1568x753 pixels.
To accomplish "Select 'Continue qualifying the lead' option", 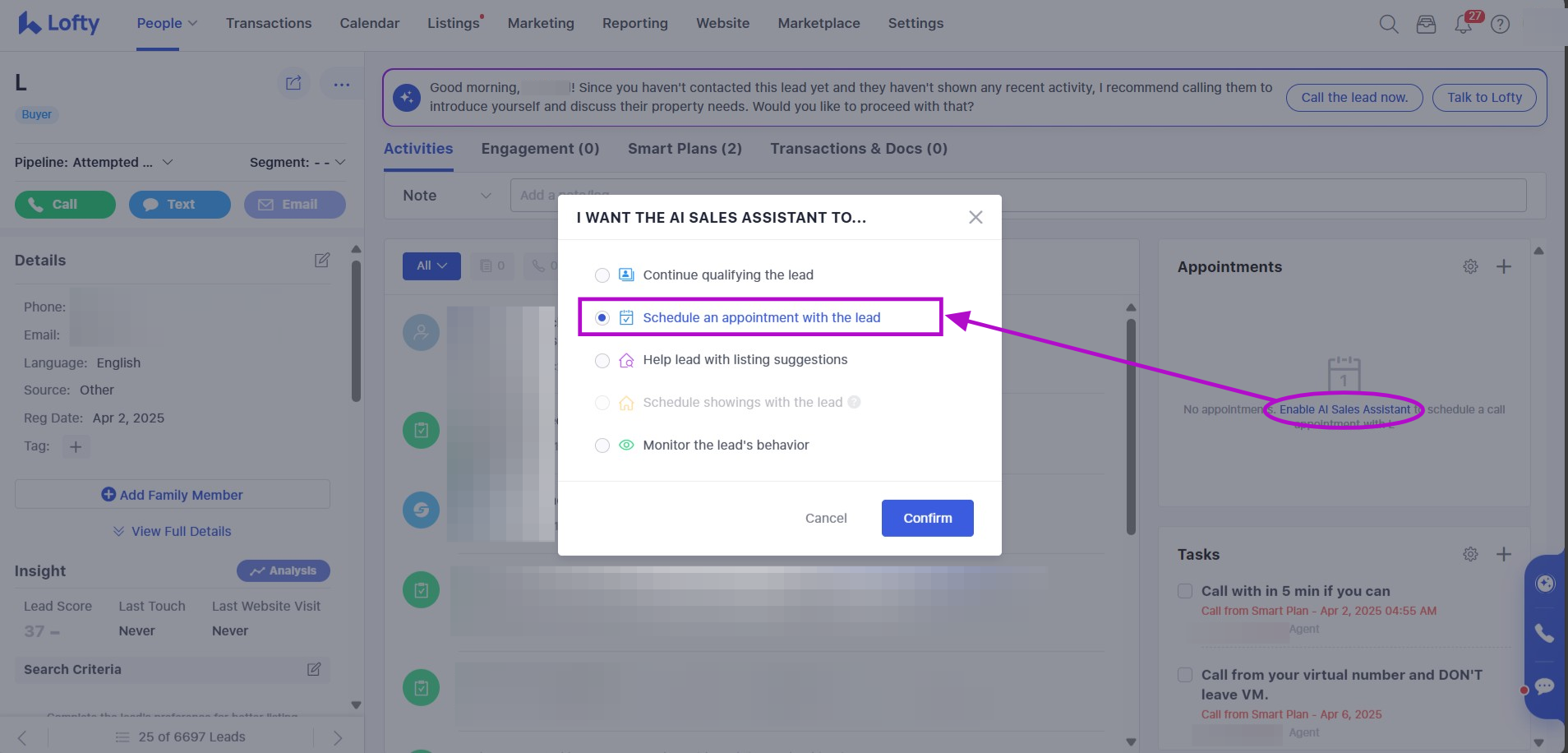I will tap(602, 275).
